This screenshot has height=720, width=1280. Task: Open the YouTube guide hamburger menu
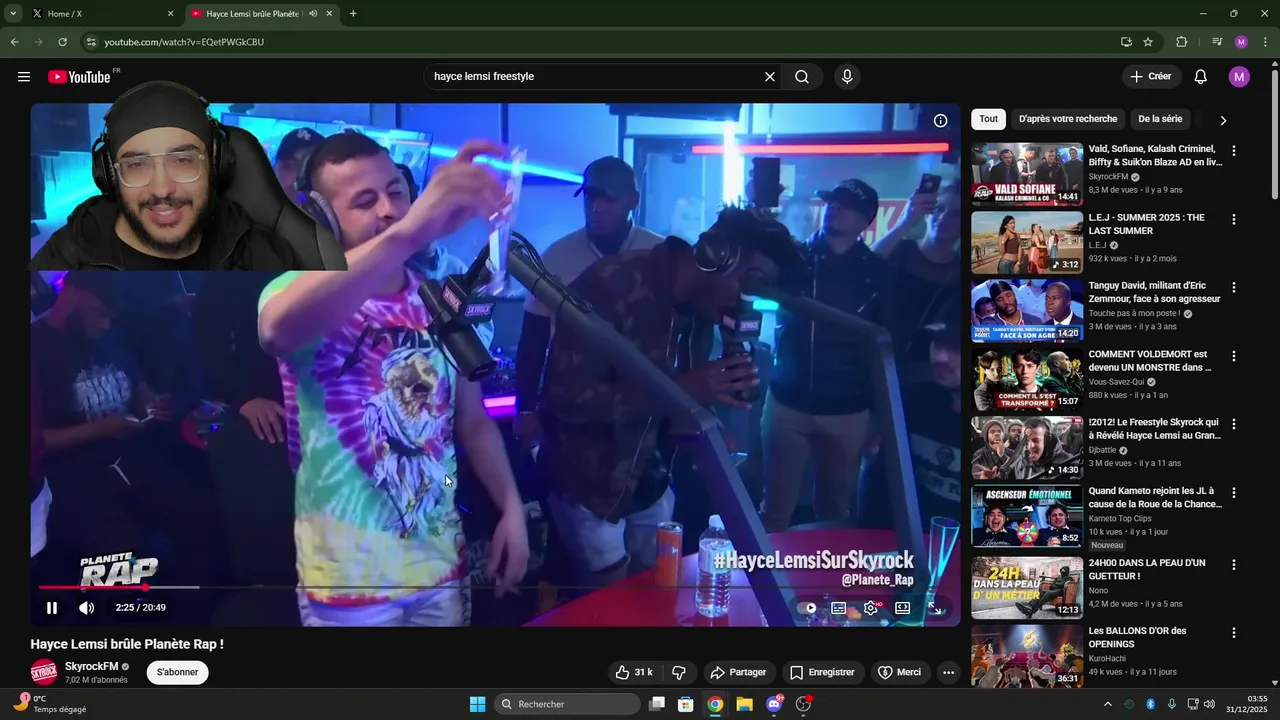point(24,77)
